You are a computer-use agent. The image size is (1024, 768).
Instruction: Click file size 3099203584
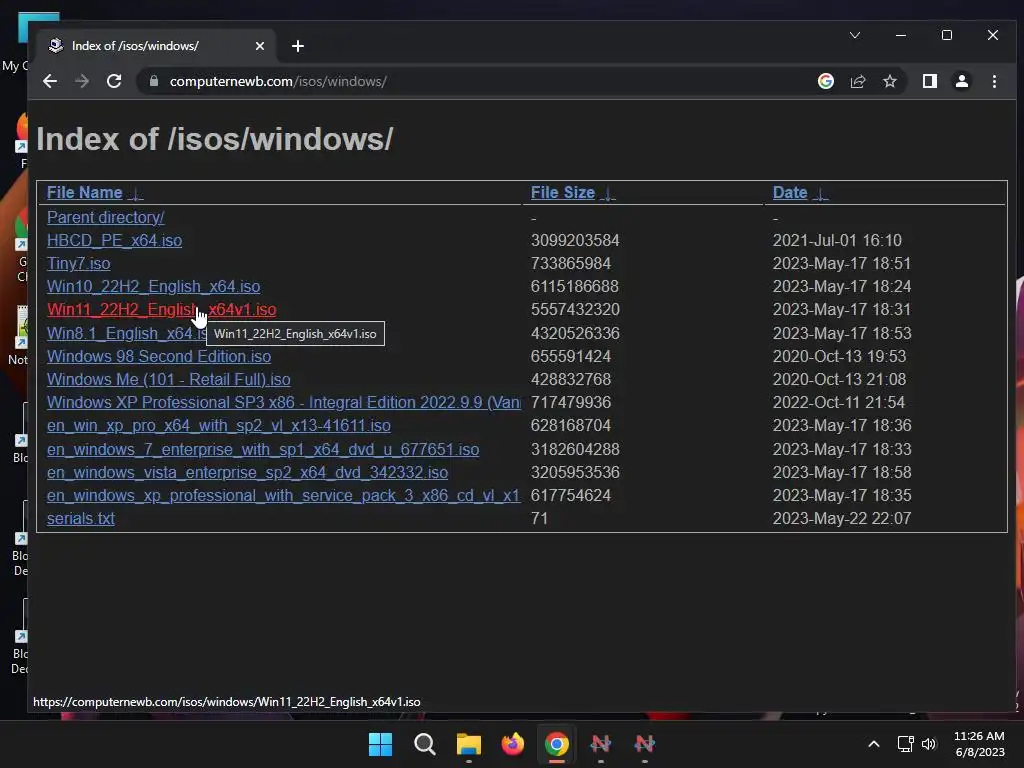575,240
